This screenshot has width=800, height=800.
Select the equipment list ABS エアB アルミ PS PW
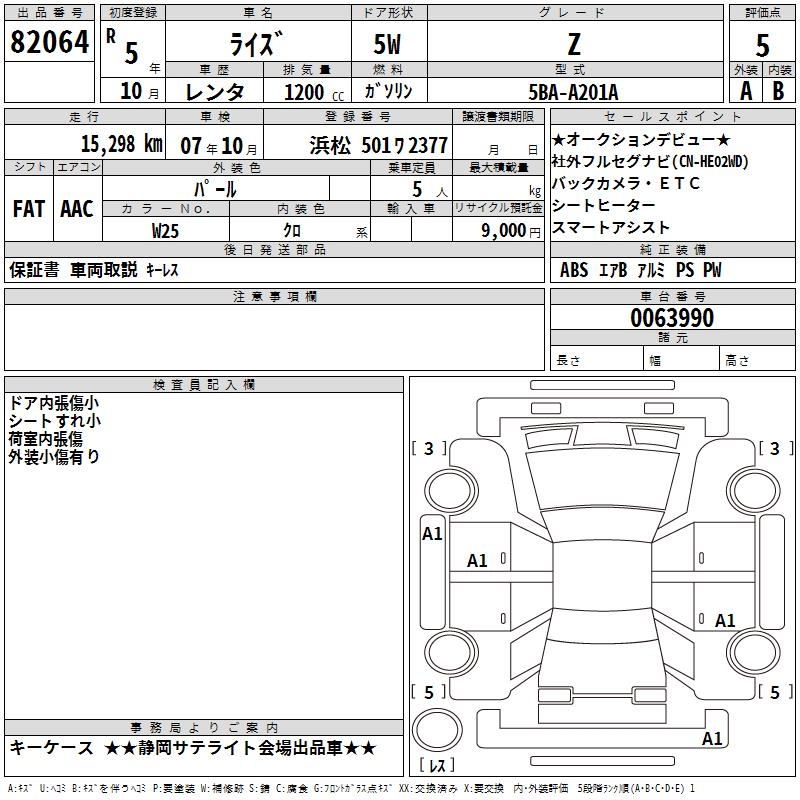(x=640, y=270)
